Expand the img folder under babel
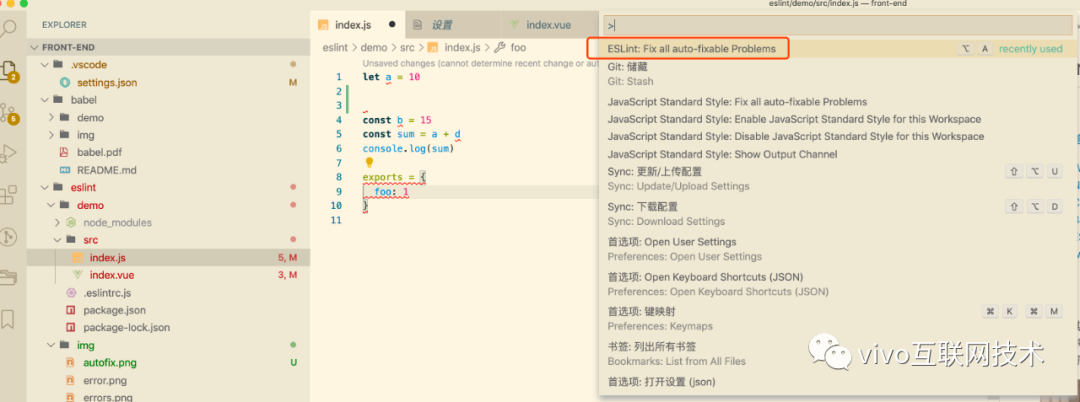The image size is (1080, 402). click(x=51, y=135)
